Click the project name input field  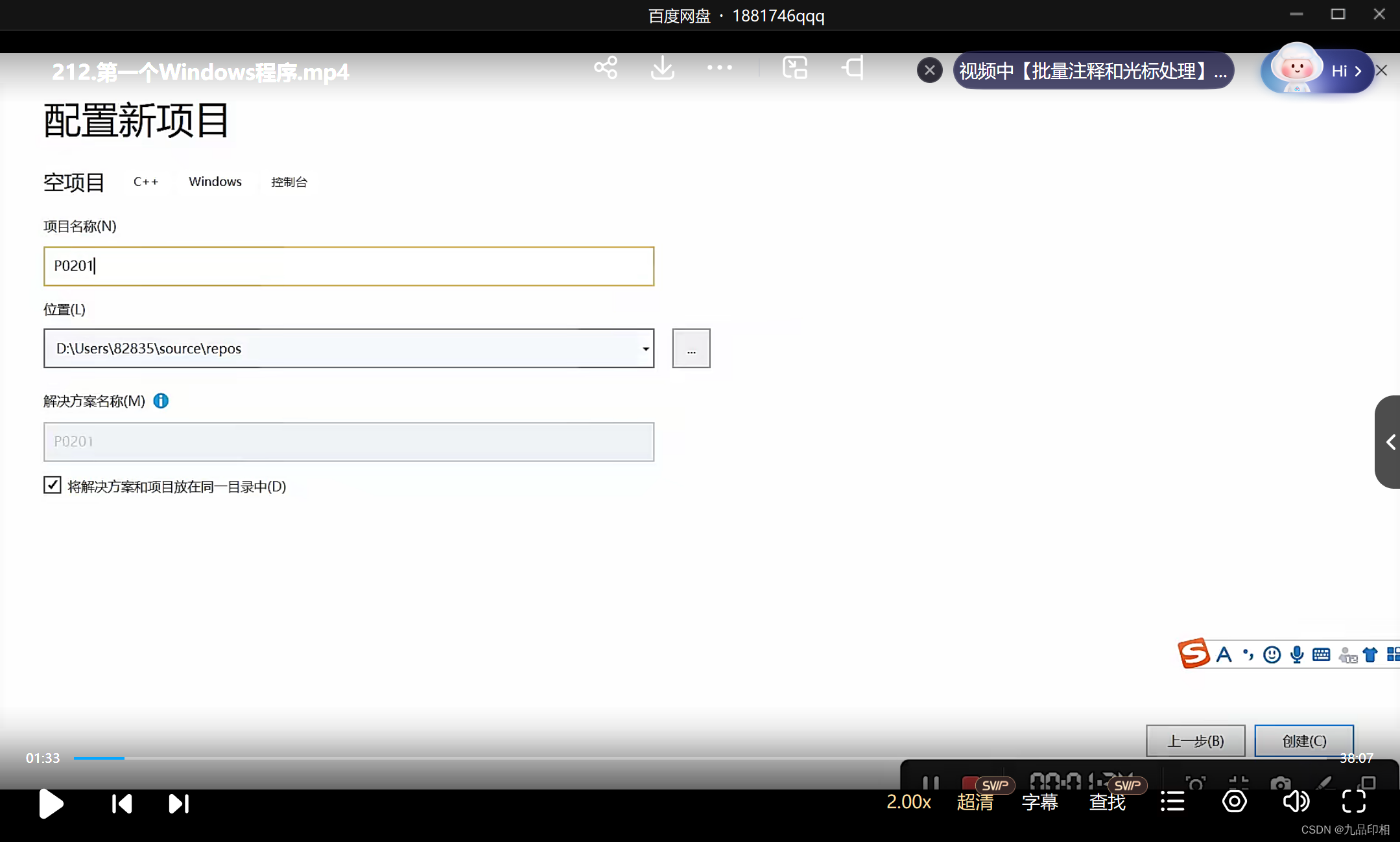click(349, 266)
